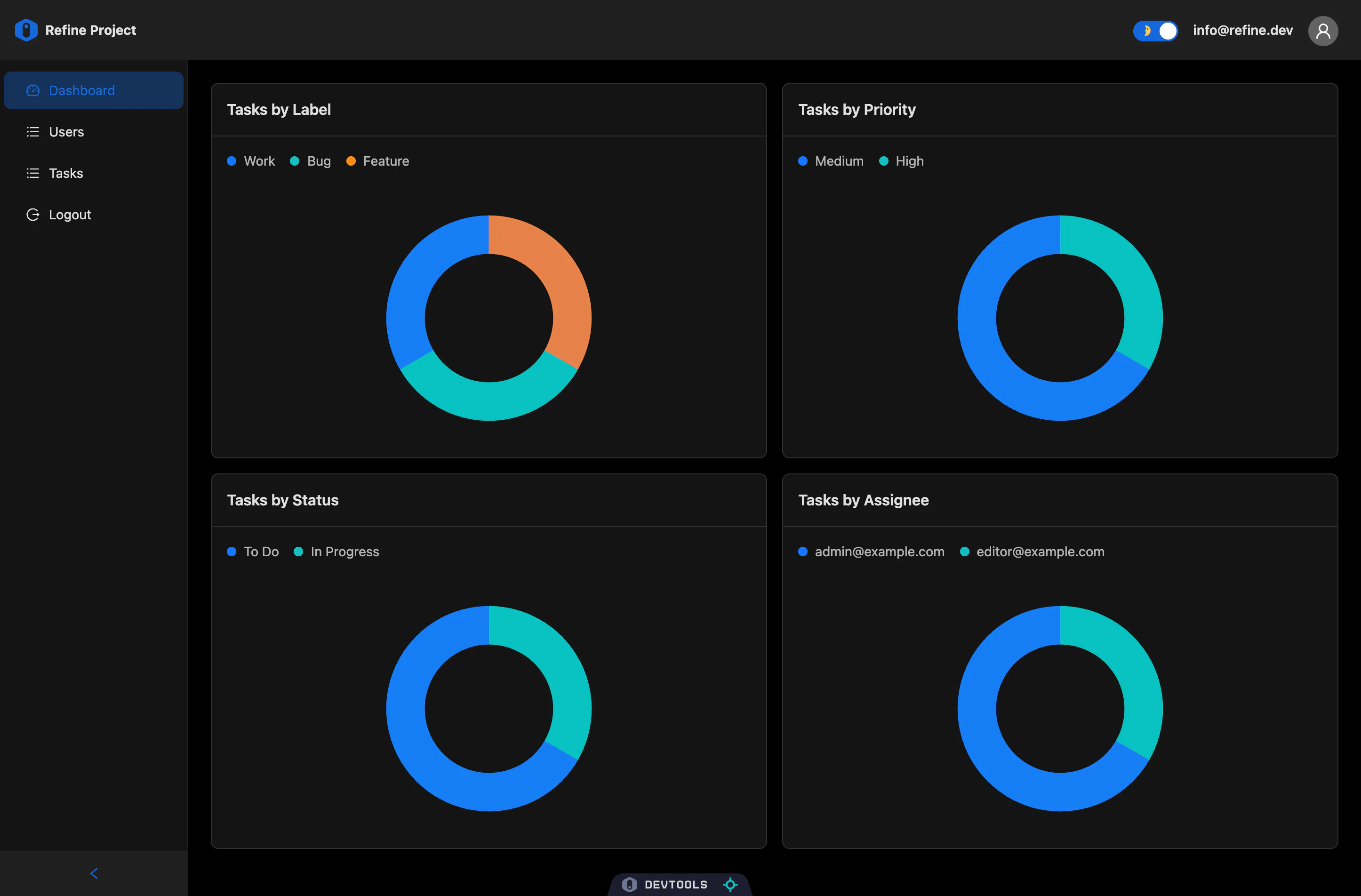Collapse the sidebar with the chevron
The image size is (1361, 896).
pos(93,873)
